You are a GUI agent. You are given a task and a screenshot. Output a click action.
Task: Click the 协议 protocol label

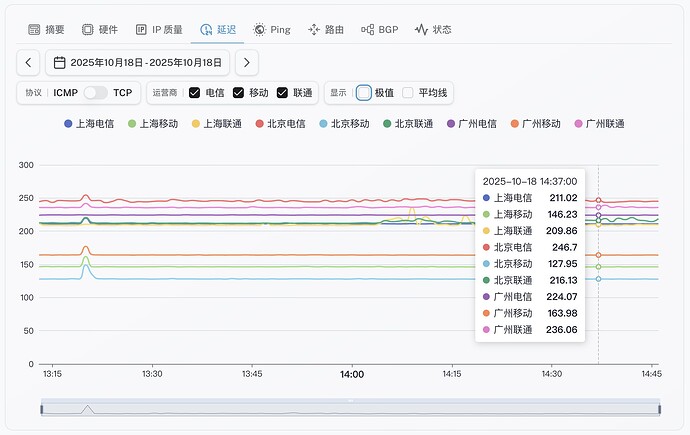coord(33,93)
